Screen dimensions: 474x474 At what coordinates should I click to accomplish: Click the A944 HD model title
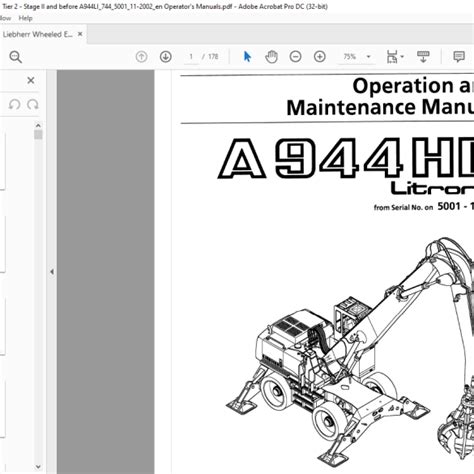346,158
